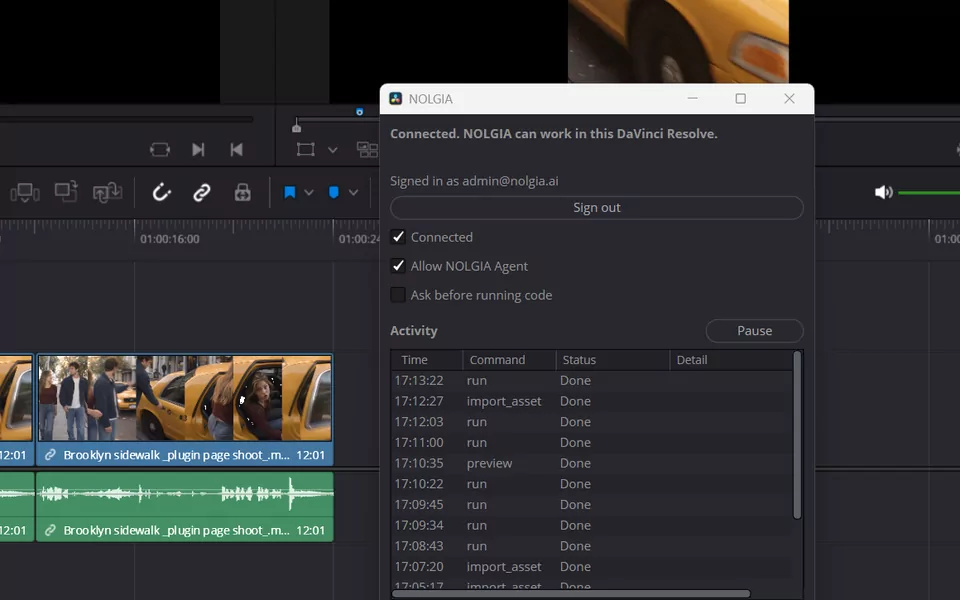Click the viewer jog scrubber handle
Screen dimensions: 960x600
click(x=296, y=126)
